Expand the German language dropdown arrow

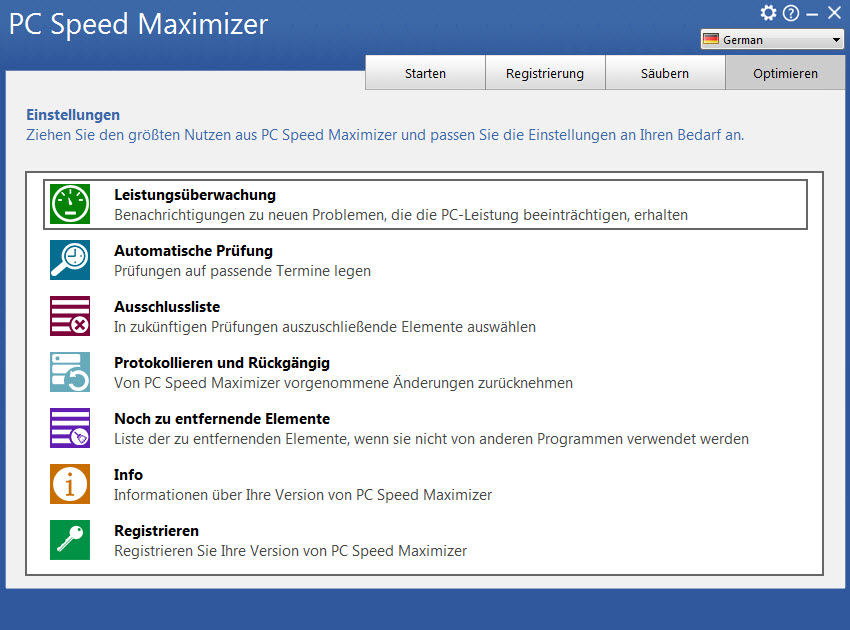(x=836, y=40)
